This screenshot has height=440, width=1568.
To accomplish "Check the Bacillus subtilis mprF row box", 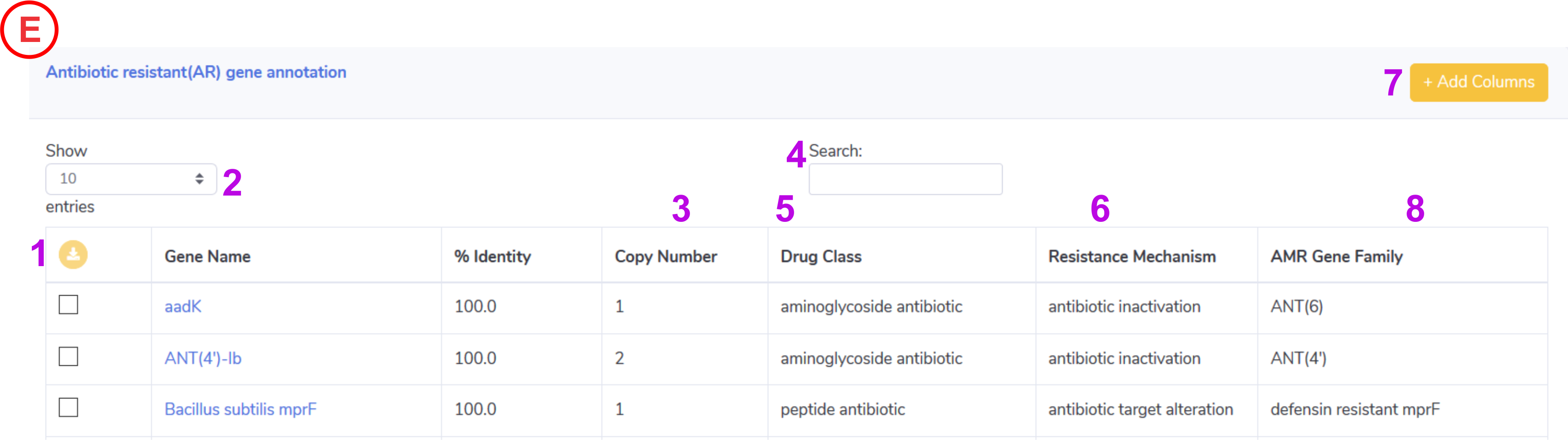I will 68,408.
